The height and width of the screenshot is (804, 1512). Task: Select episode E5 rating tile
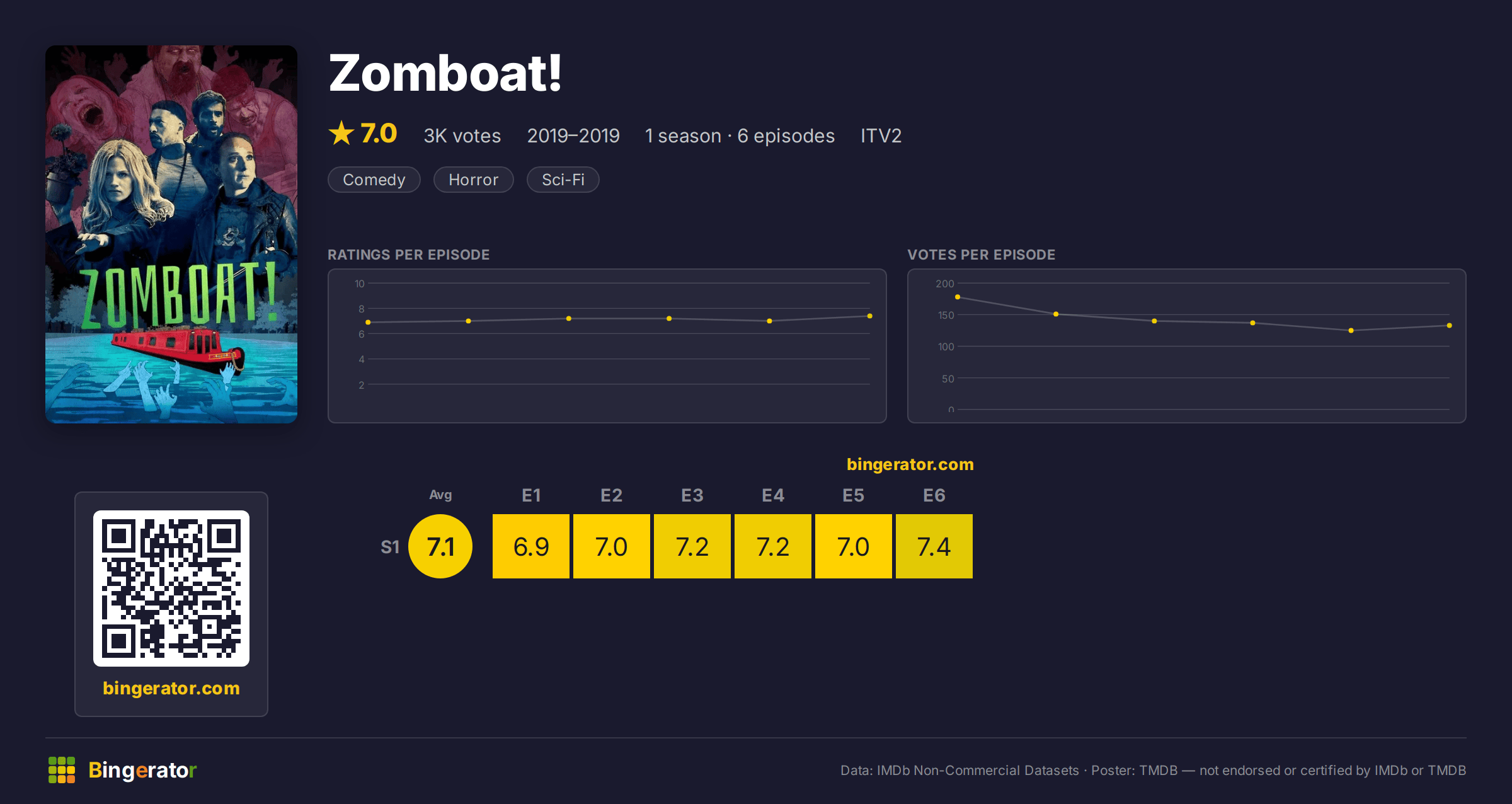click(854, 546)
